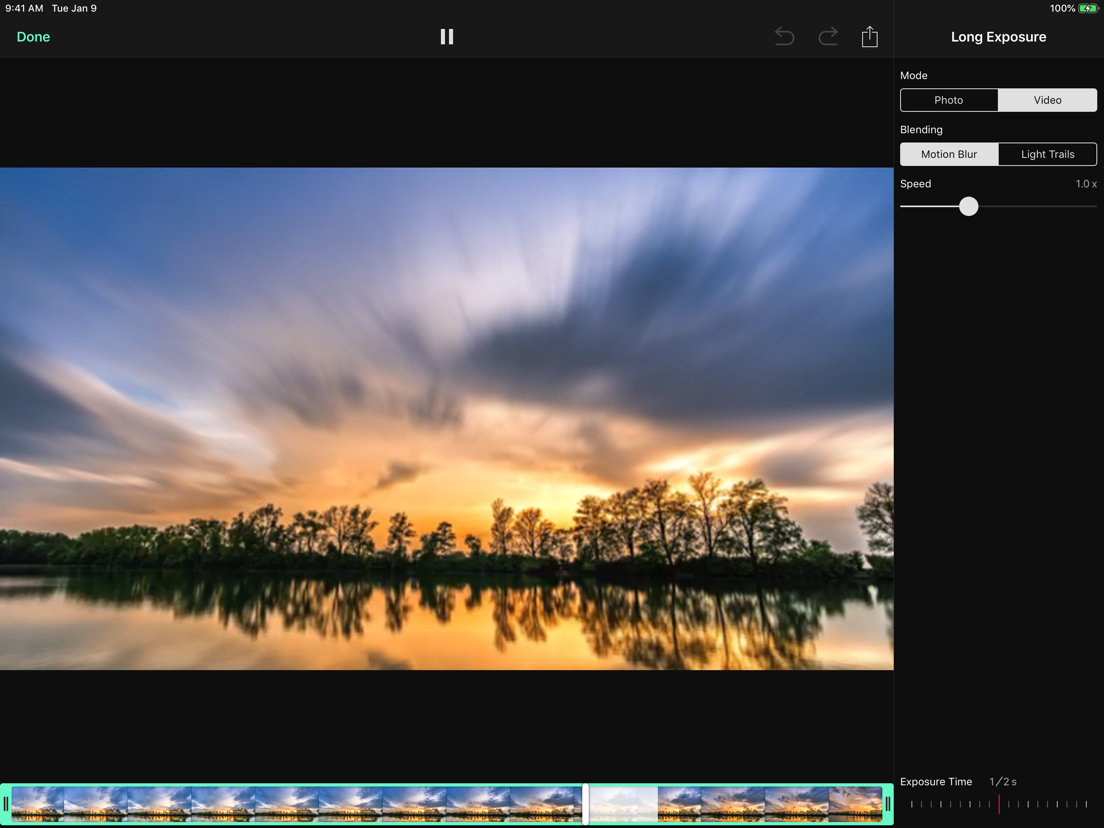Click the Exposure Time label

936,782
